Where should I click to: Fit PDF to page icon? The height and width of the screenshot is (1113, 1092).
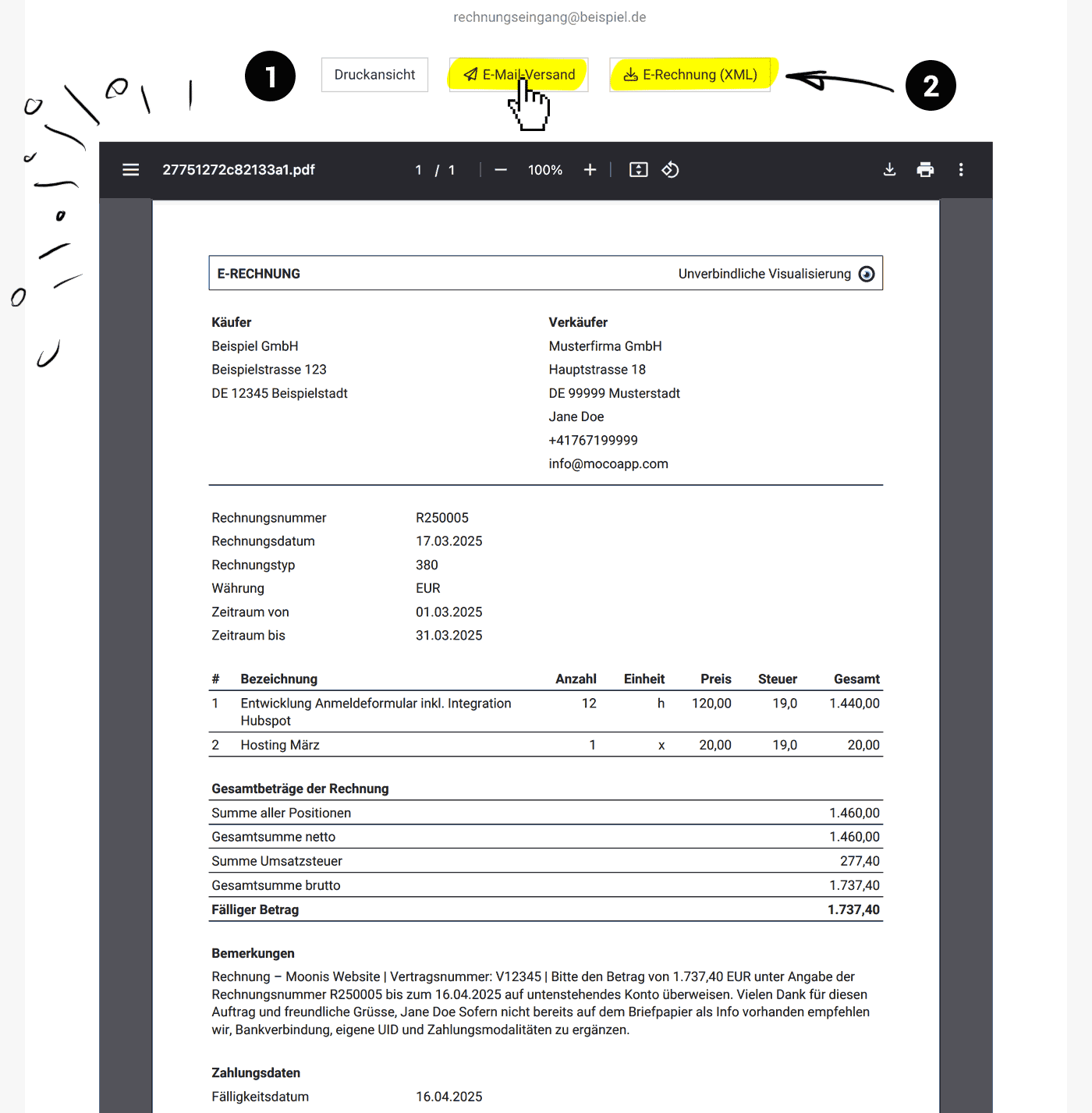tap(639, 170)
